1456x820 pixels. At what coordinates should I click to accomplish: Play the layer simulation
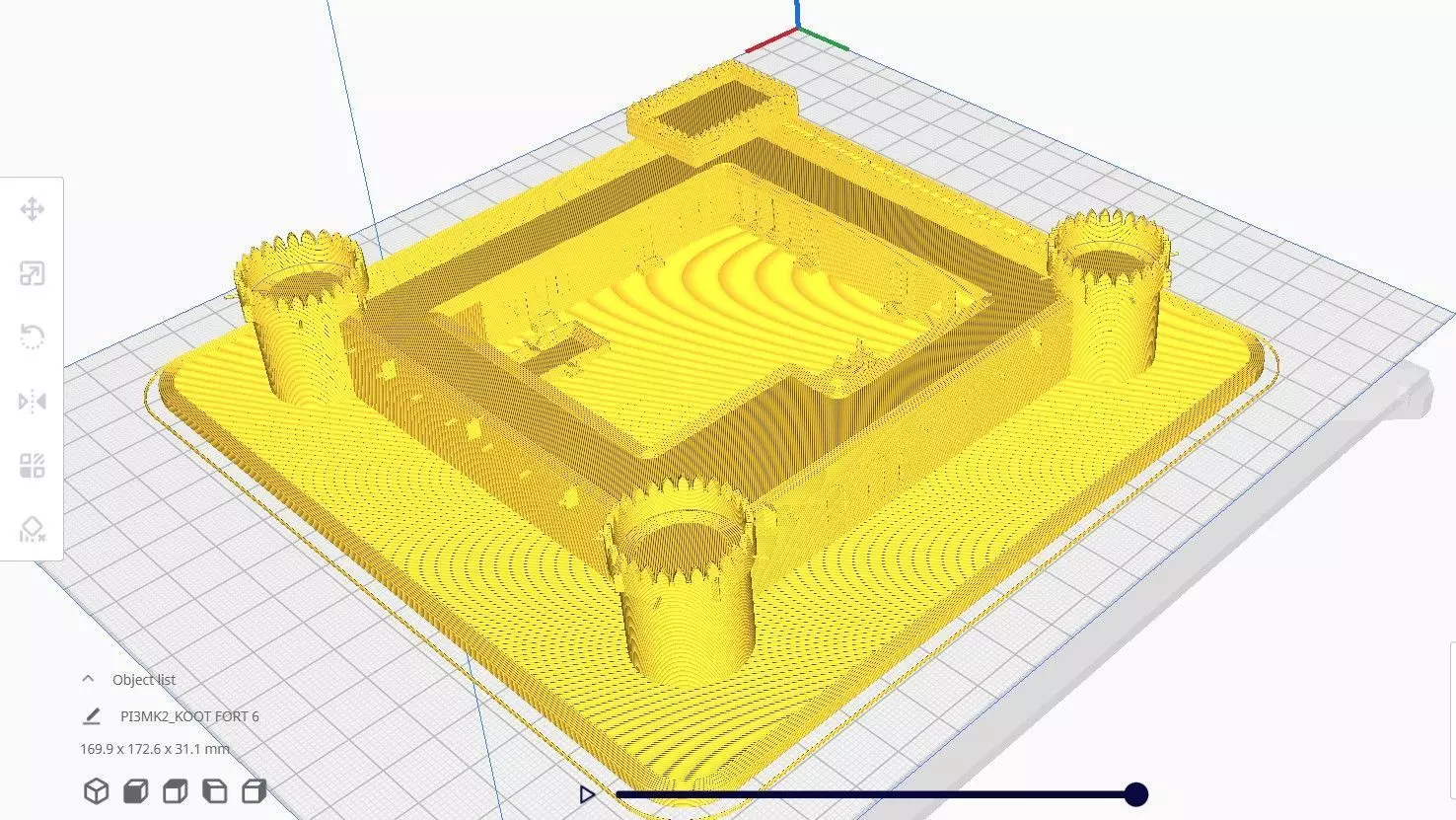[587, 794]
